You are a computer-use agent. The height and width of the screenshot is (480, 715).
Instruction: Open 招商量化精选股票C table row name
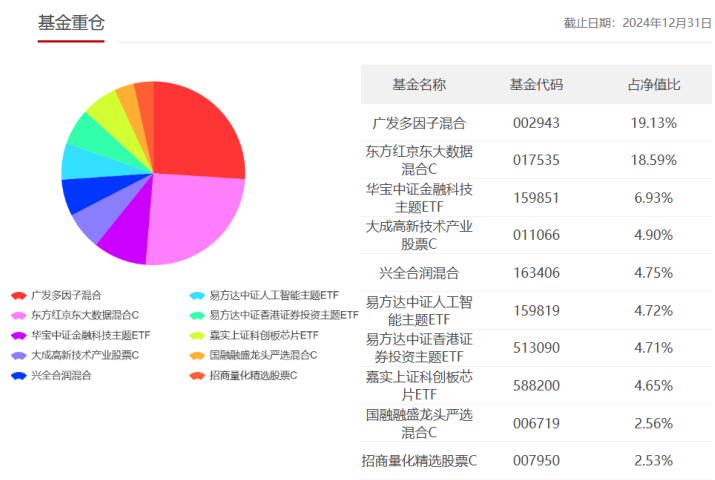(x=419, y=460)
